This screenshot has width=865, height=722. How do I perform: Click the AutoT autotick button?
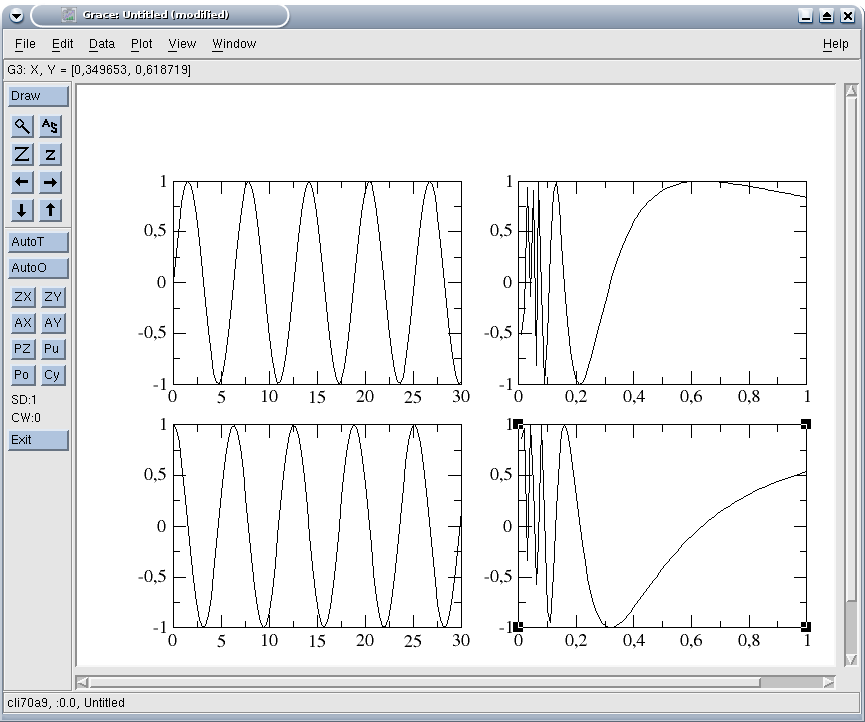coord(38,242)
